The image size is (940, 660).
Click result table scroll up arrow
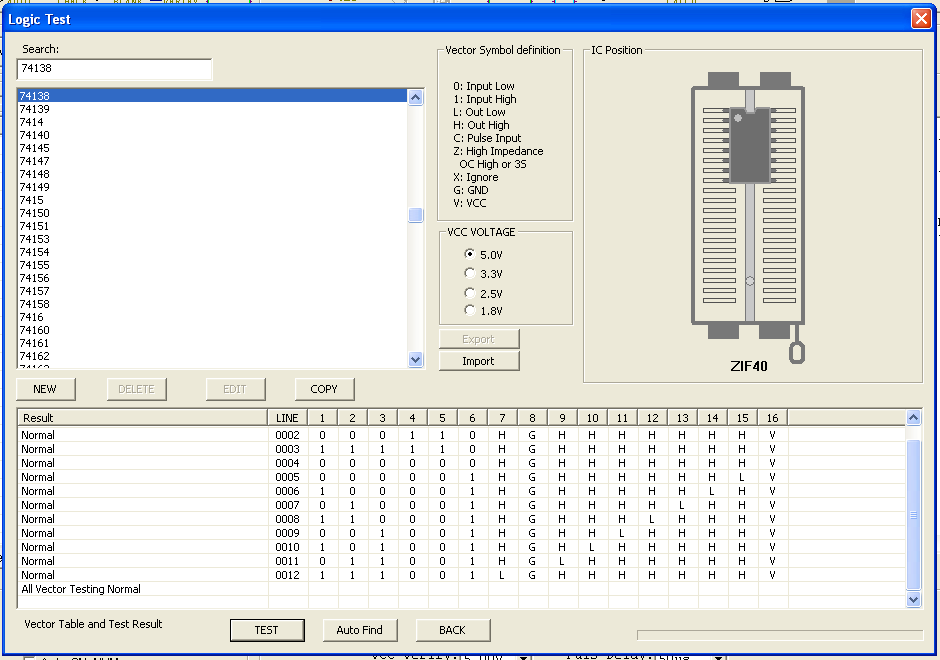click(913, 418)
